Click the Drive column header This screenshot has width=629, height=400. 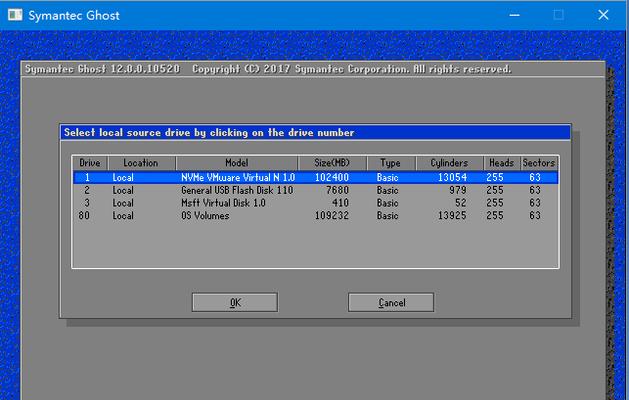[x=90, y=163]
